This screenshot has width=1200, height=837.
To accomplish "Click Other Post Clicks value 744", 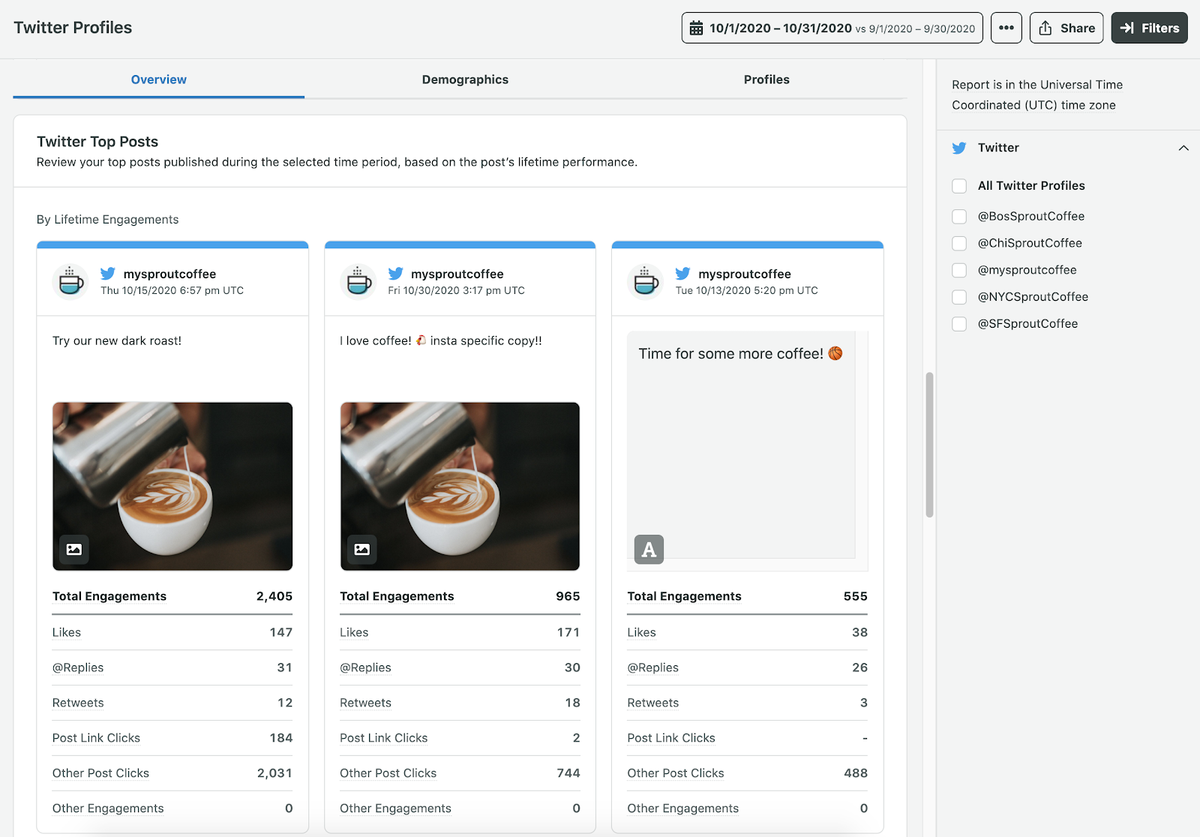I will [569, 773].
